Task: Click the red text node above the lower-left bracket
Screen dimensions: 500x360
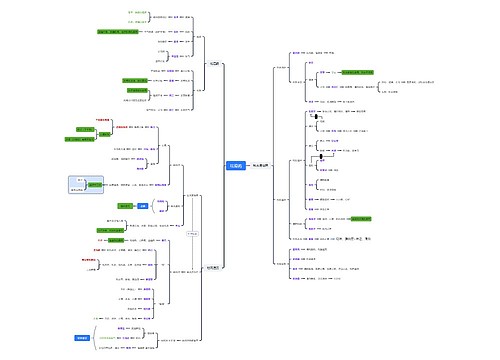Action: 88,260
